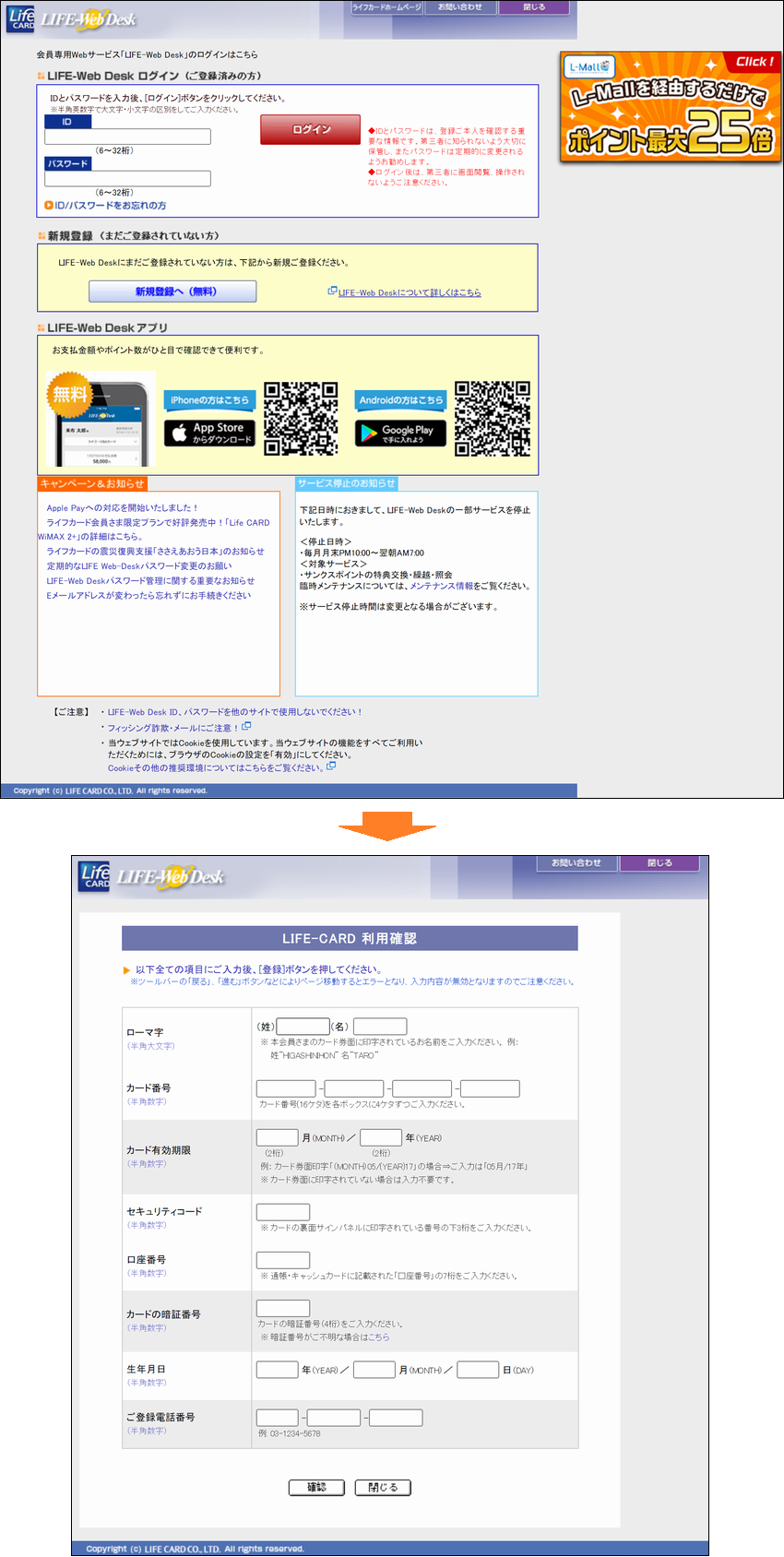Click the red ログイン button
This screenshot has height=1557, width=784.
coord(310,129)
